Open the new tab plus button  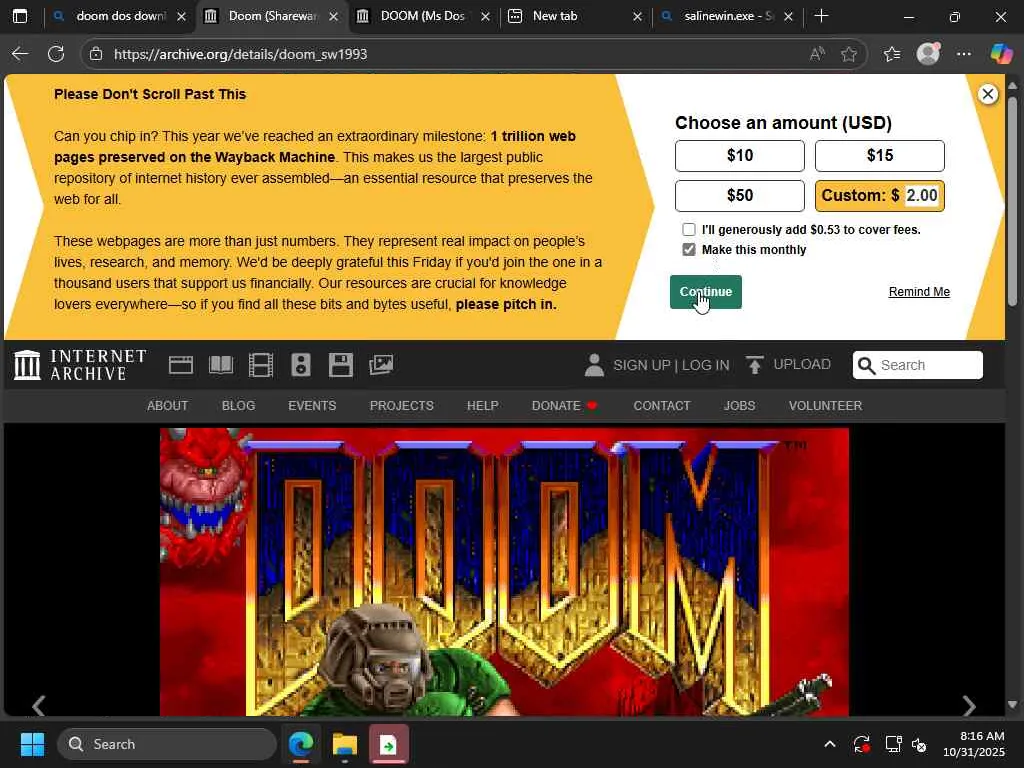(x=822, y=16)
